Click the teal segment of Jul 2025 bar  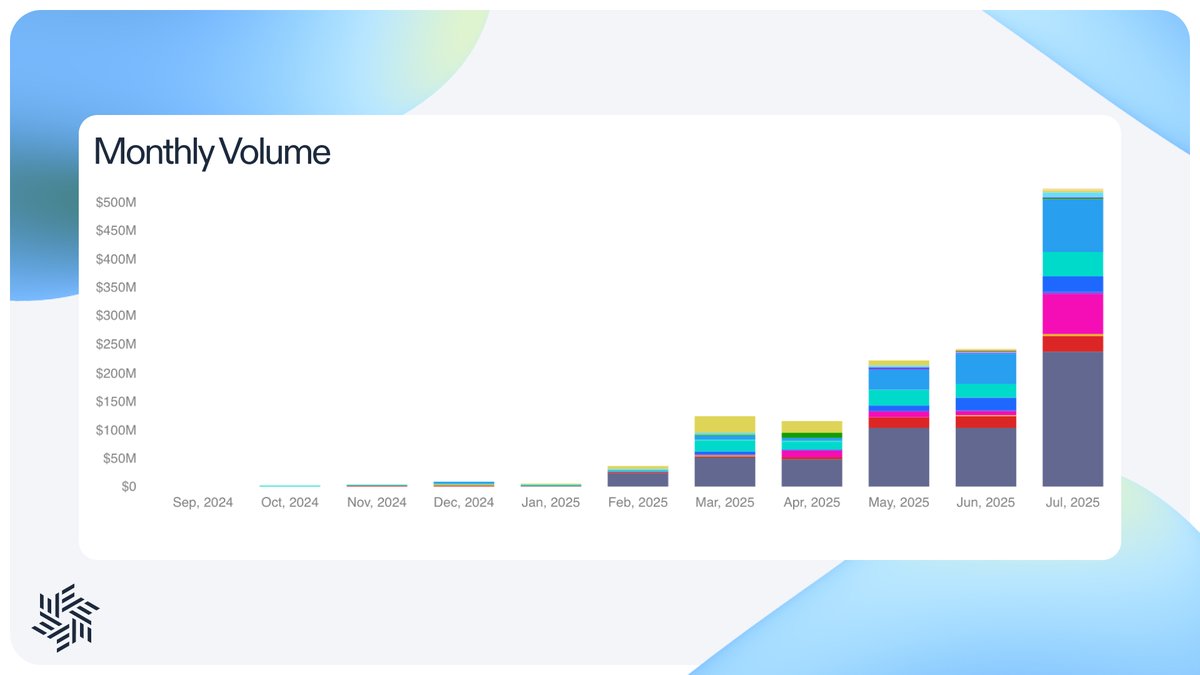pyautogui.click(x=1073, y=264)
